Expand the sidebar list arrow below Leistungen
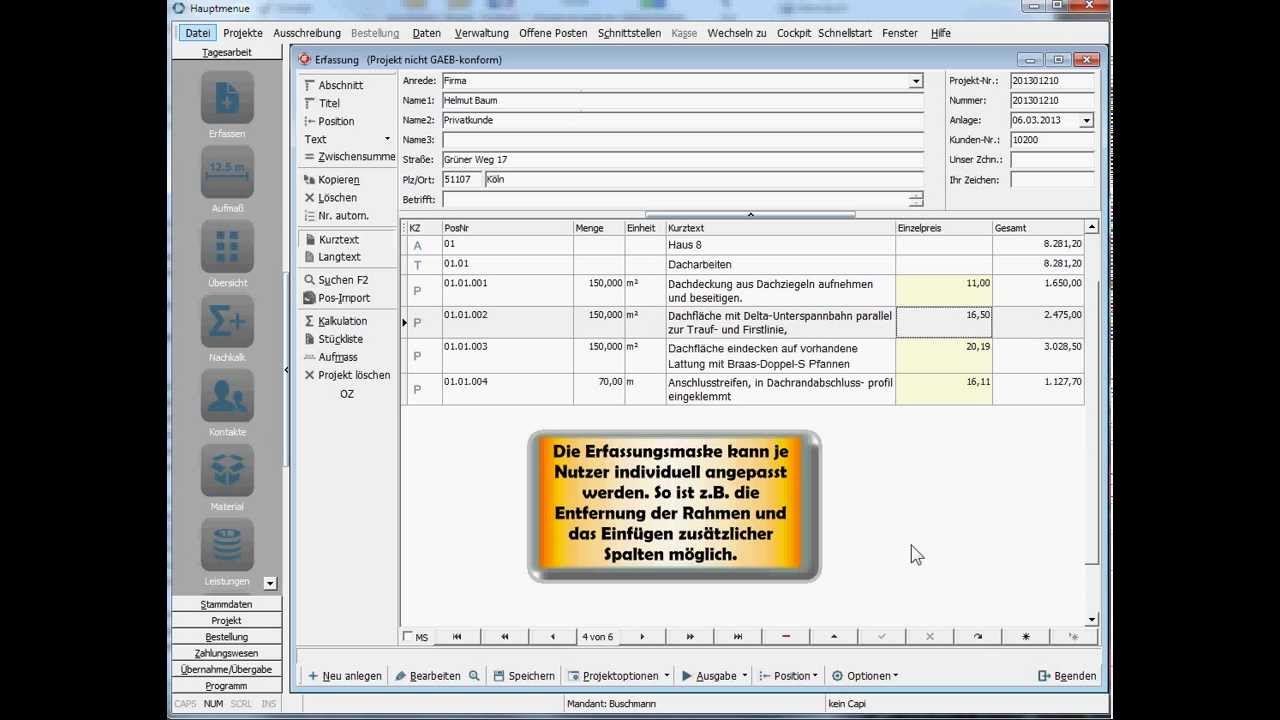This screenshot has width=1280, height=720. (270, 583)
